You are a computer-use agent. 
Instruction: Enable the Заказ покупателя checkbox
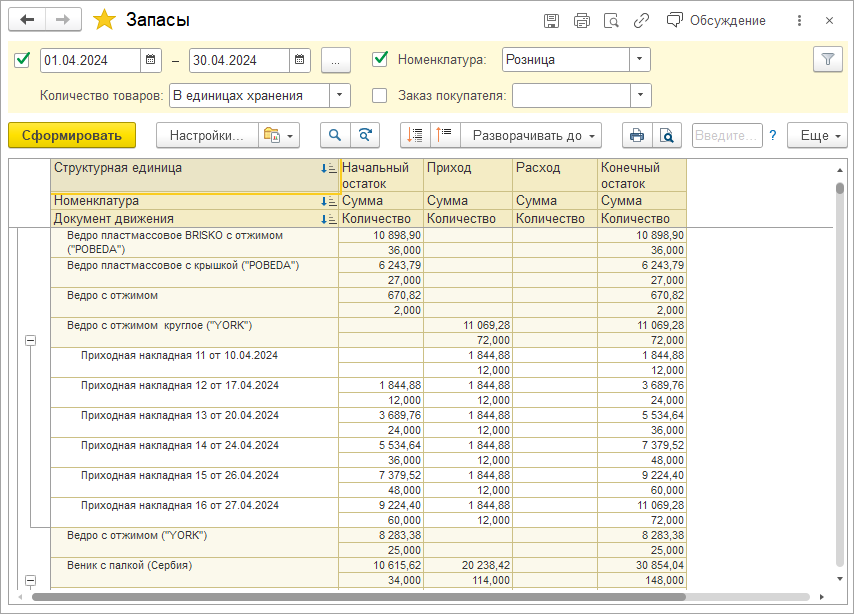pos(380,96)
